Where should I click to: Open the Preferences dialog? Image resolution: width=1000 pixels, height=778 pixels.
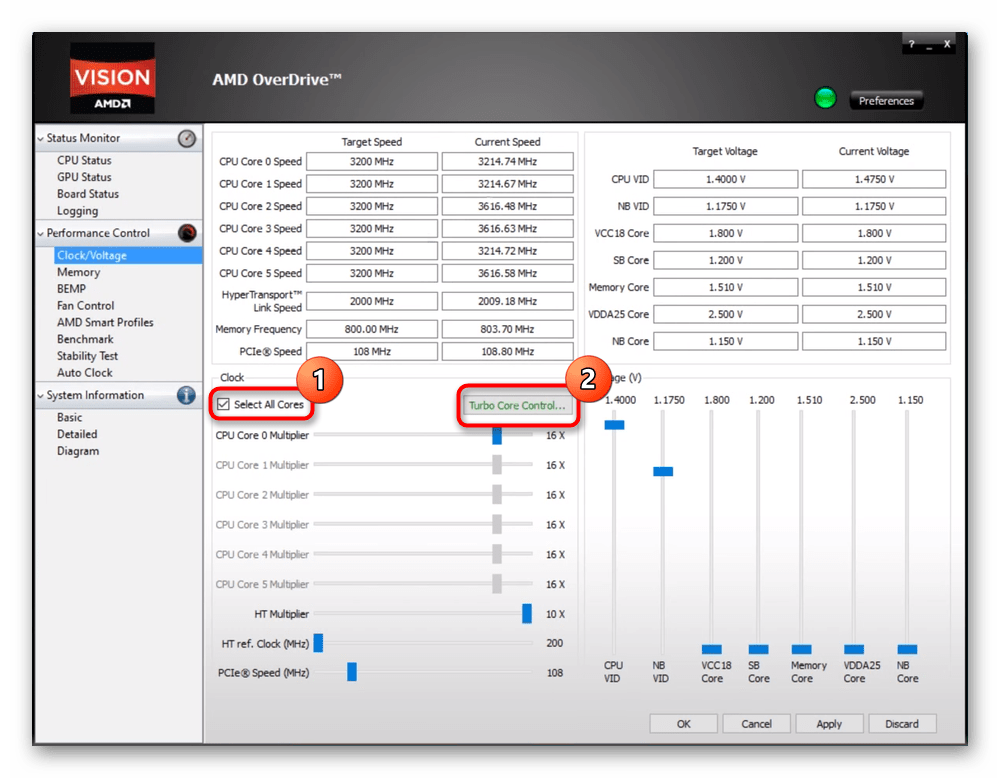tap(886, 101)
